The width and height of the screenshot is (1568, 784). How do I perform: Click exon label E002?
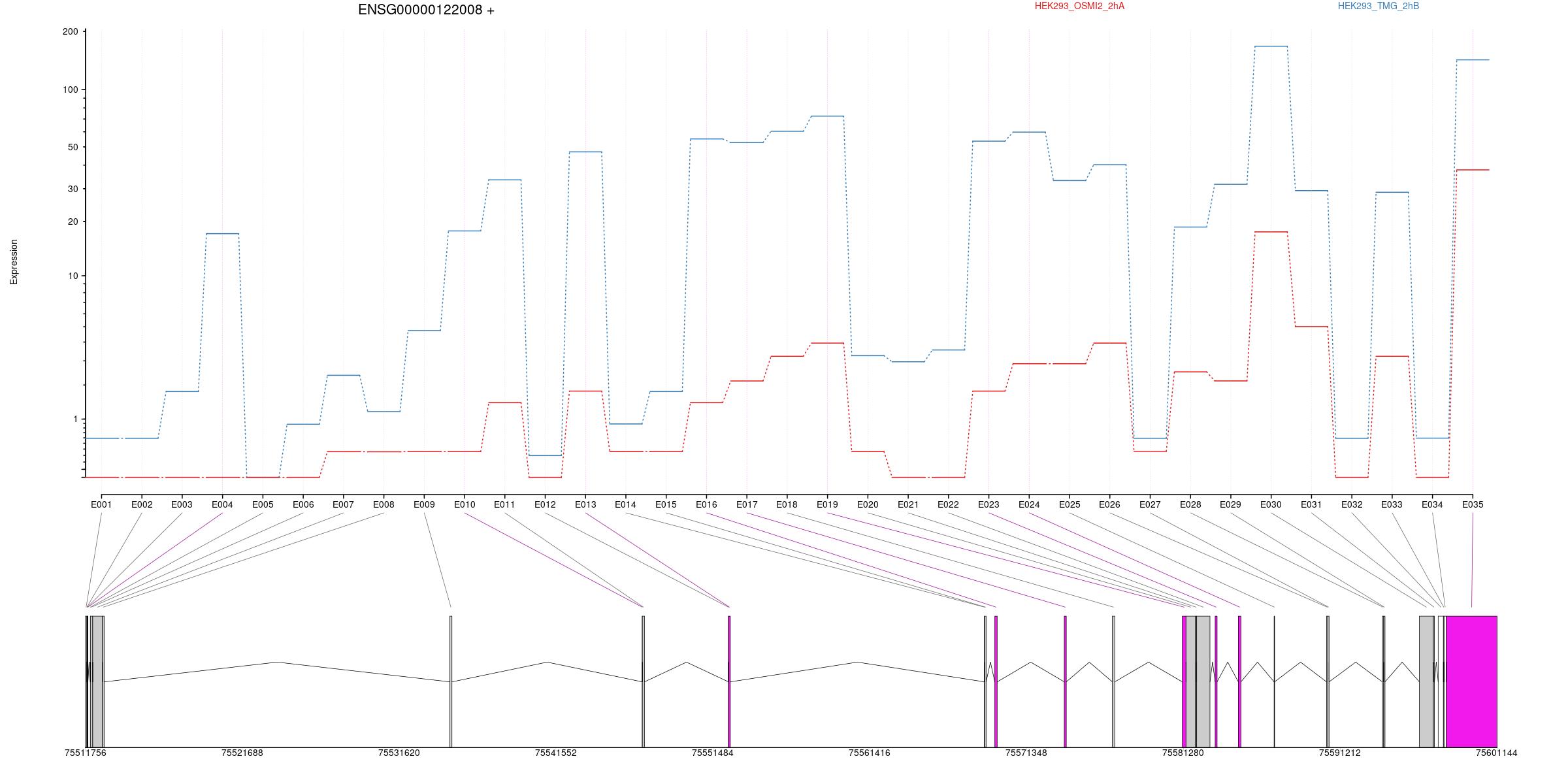pyautogui.click(x=142, y=504)
